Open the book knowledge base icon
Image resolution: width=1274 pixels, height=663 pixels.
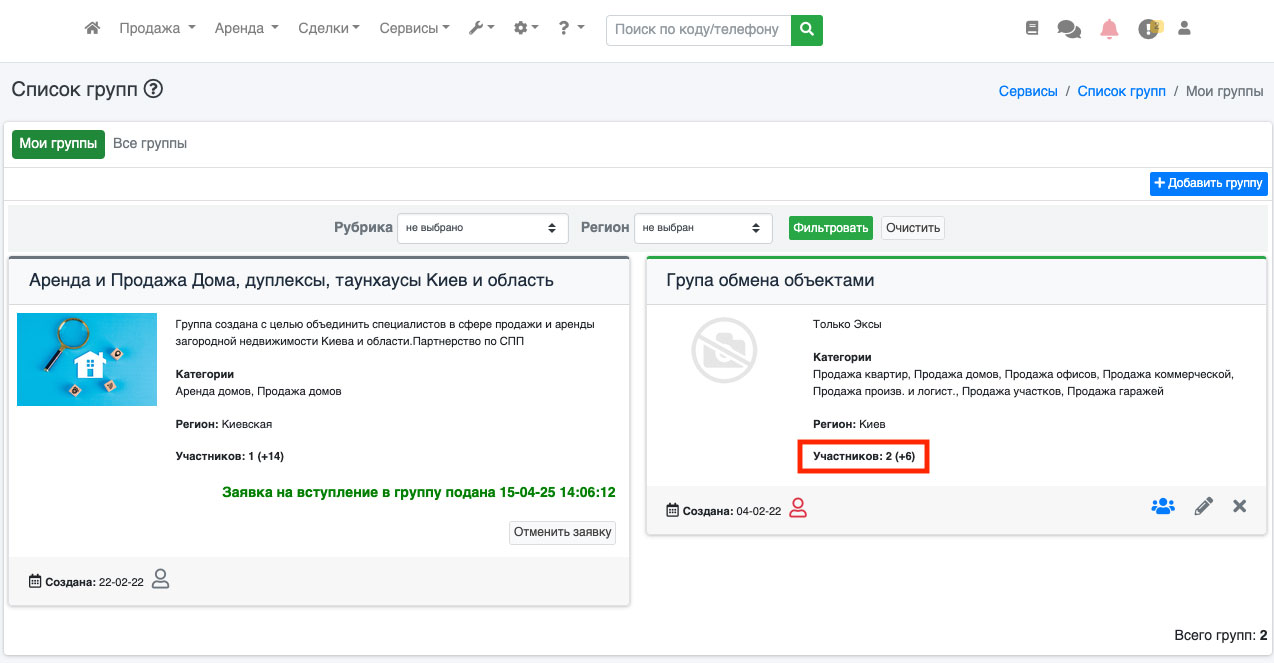pos(1032,29)
